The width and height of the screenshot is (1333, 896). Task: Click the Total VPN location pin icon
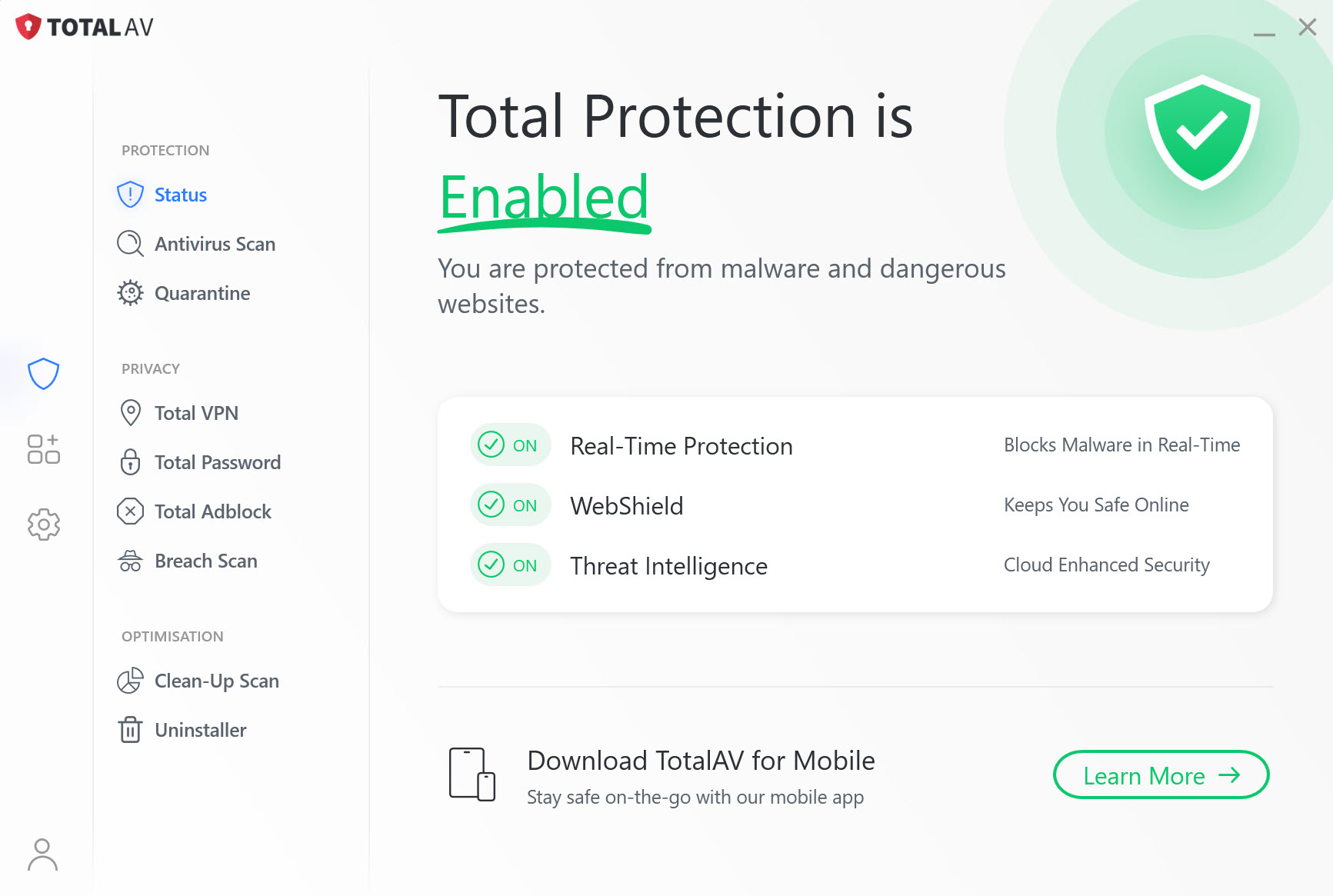pos(131,413)
